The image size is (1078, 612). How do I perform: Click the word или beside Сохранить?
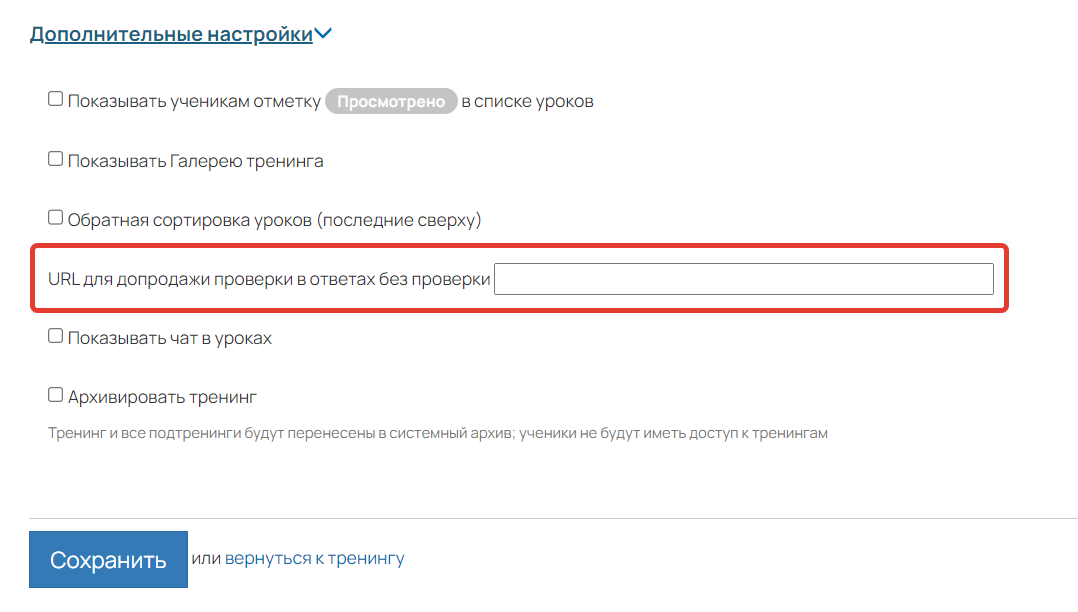pos(205,559)
